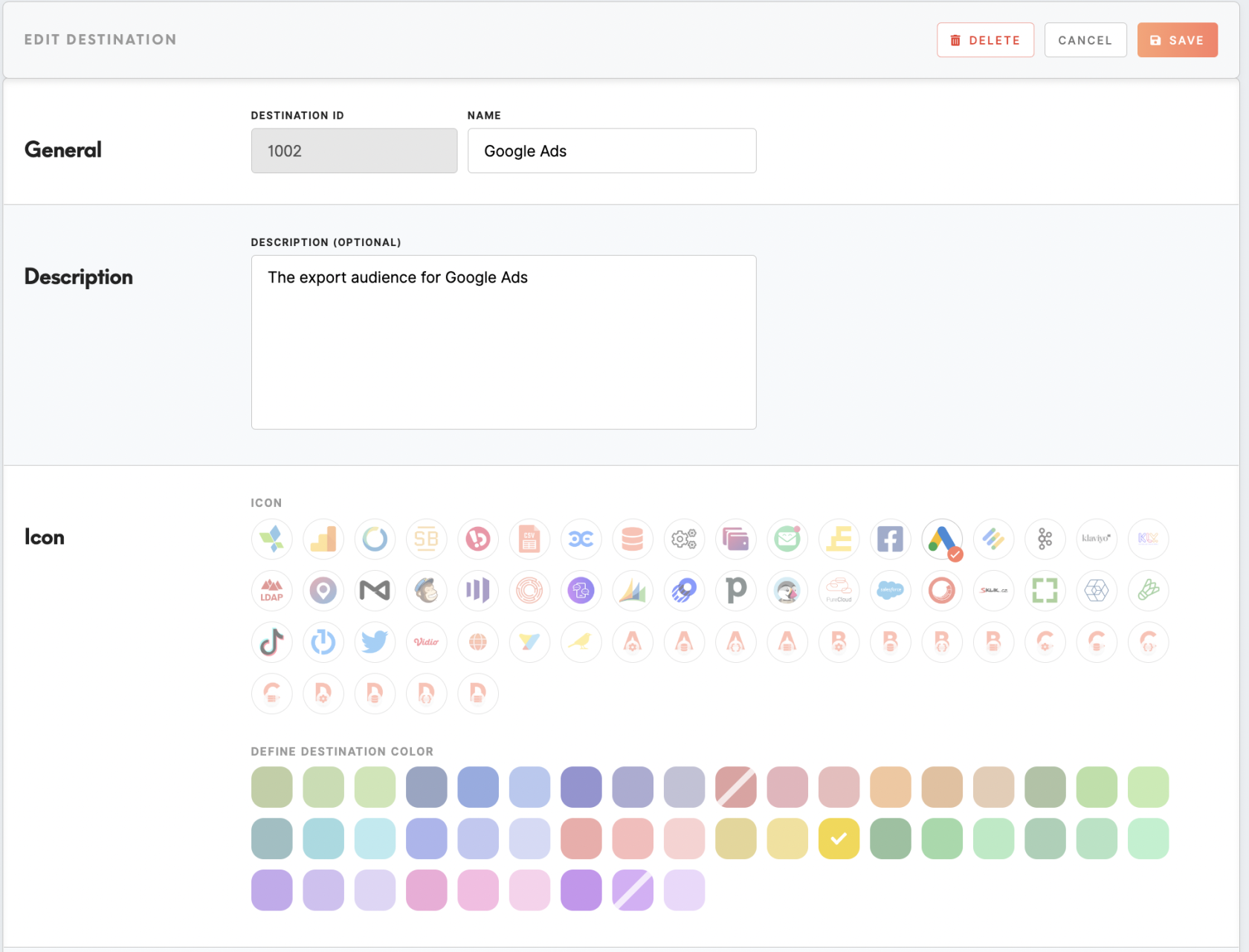1249x952 pixels.
Task: Click into the Description text area
Action: point(503,343)
